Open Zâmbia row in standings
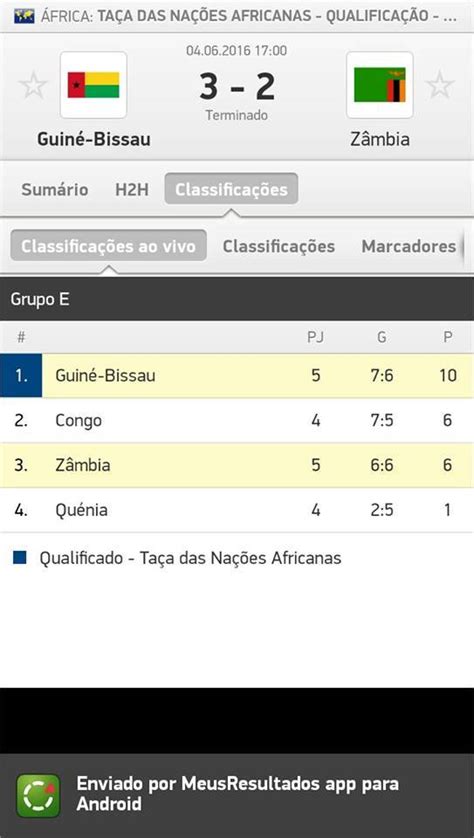The image size is (474, 838). (x=237, y=465)
